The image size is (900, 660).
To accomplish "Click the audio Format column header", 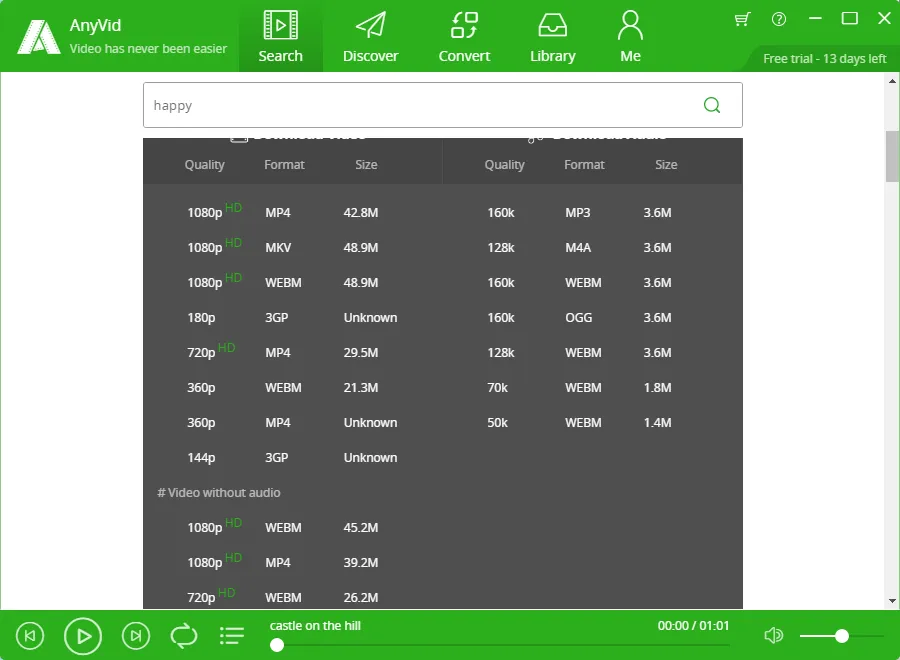I will [584, 165].
